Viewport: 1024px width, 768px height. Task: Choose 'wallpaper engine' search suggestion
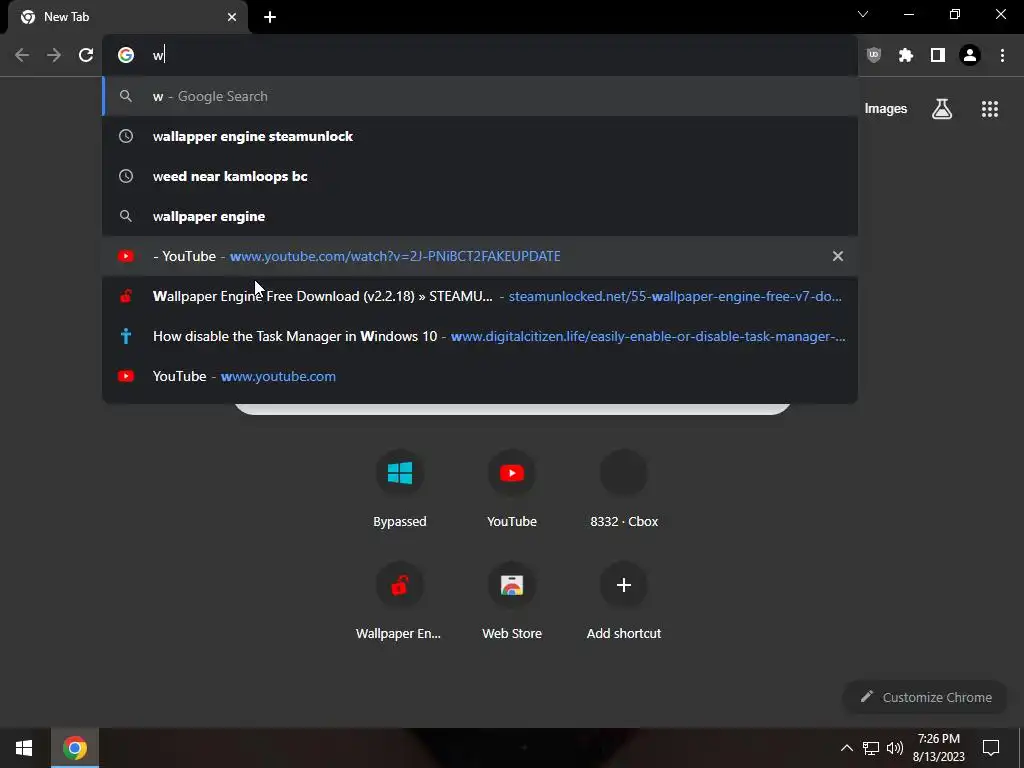[x=480, y=216]
